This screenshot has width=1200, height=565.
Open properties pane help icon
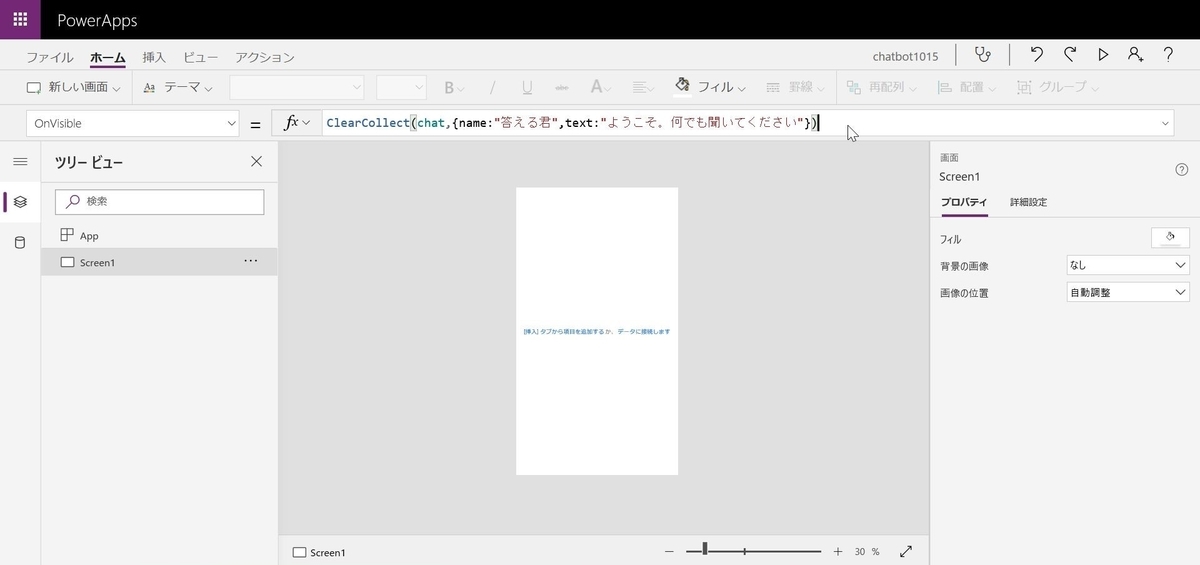point(1181,169)
